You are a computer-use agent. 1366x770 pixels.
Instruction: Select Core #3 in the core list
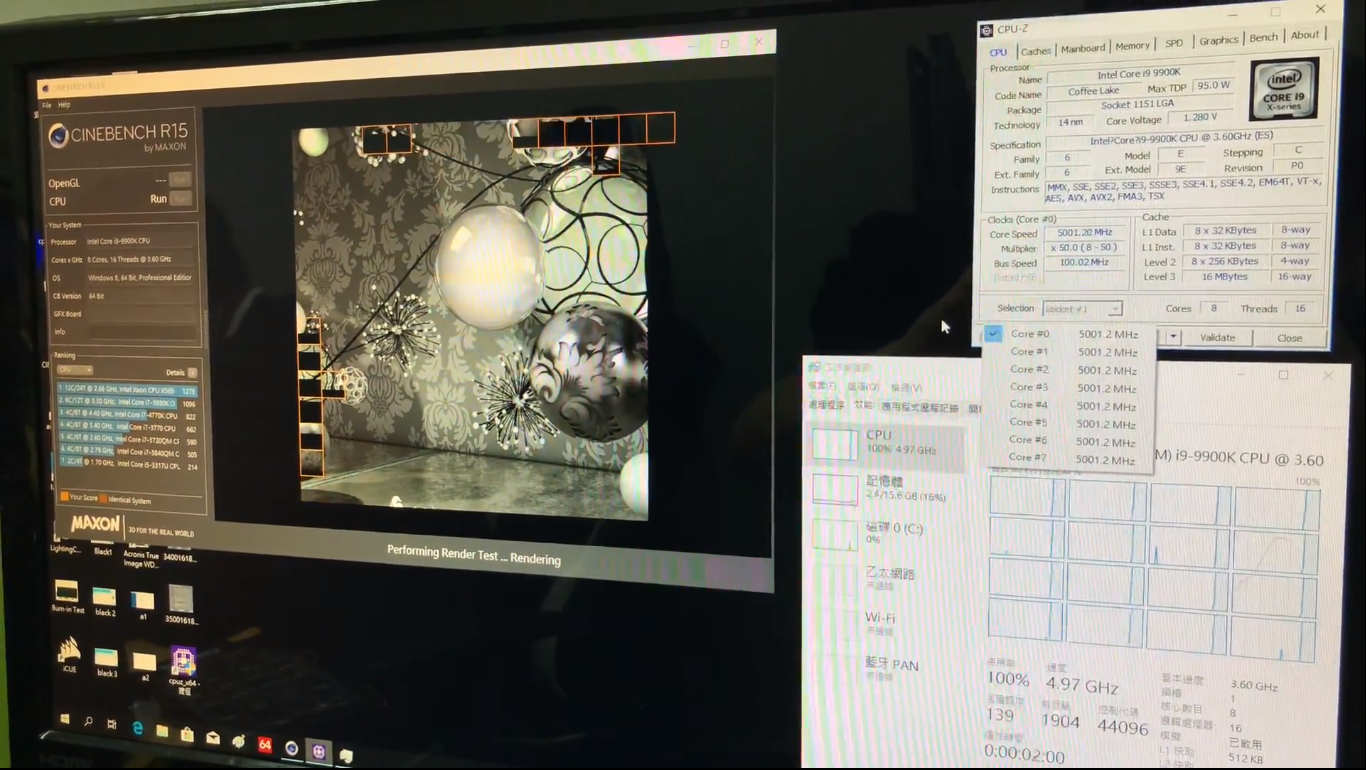(x=1029, y=387)
